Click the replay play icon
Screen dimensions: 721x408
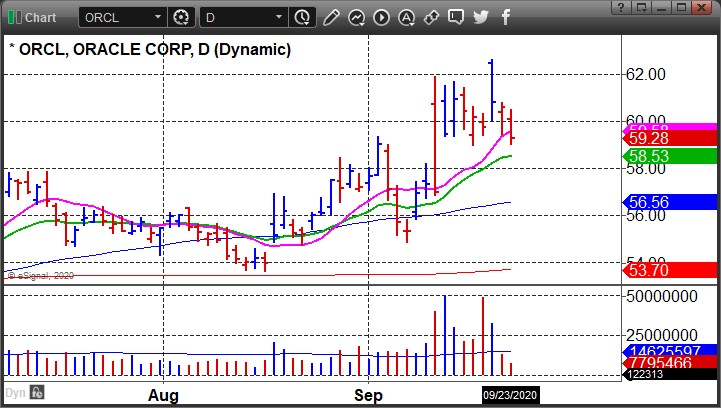[x=381, y=17]
